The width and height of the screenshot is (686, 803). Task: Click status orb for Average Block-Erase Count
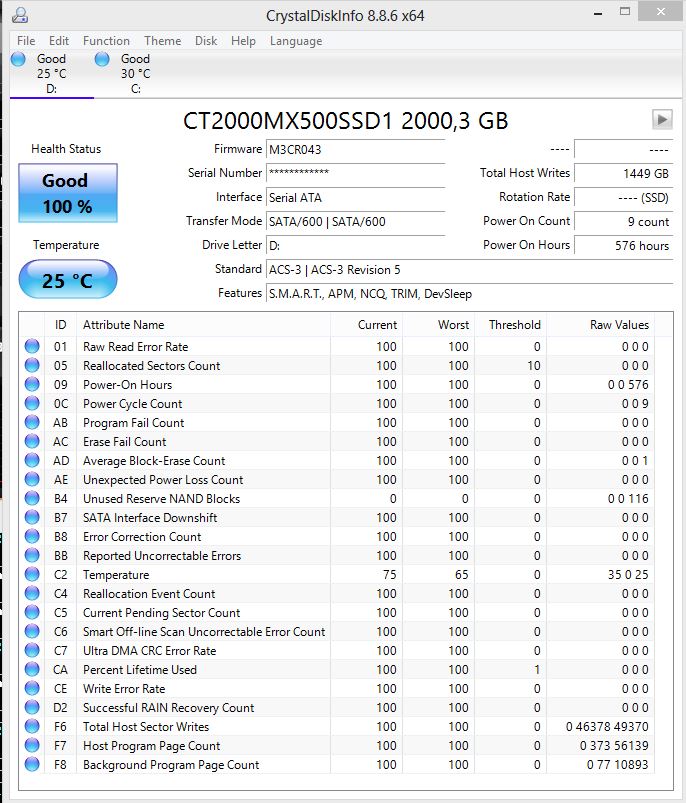tap(32, 460)
